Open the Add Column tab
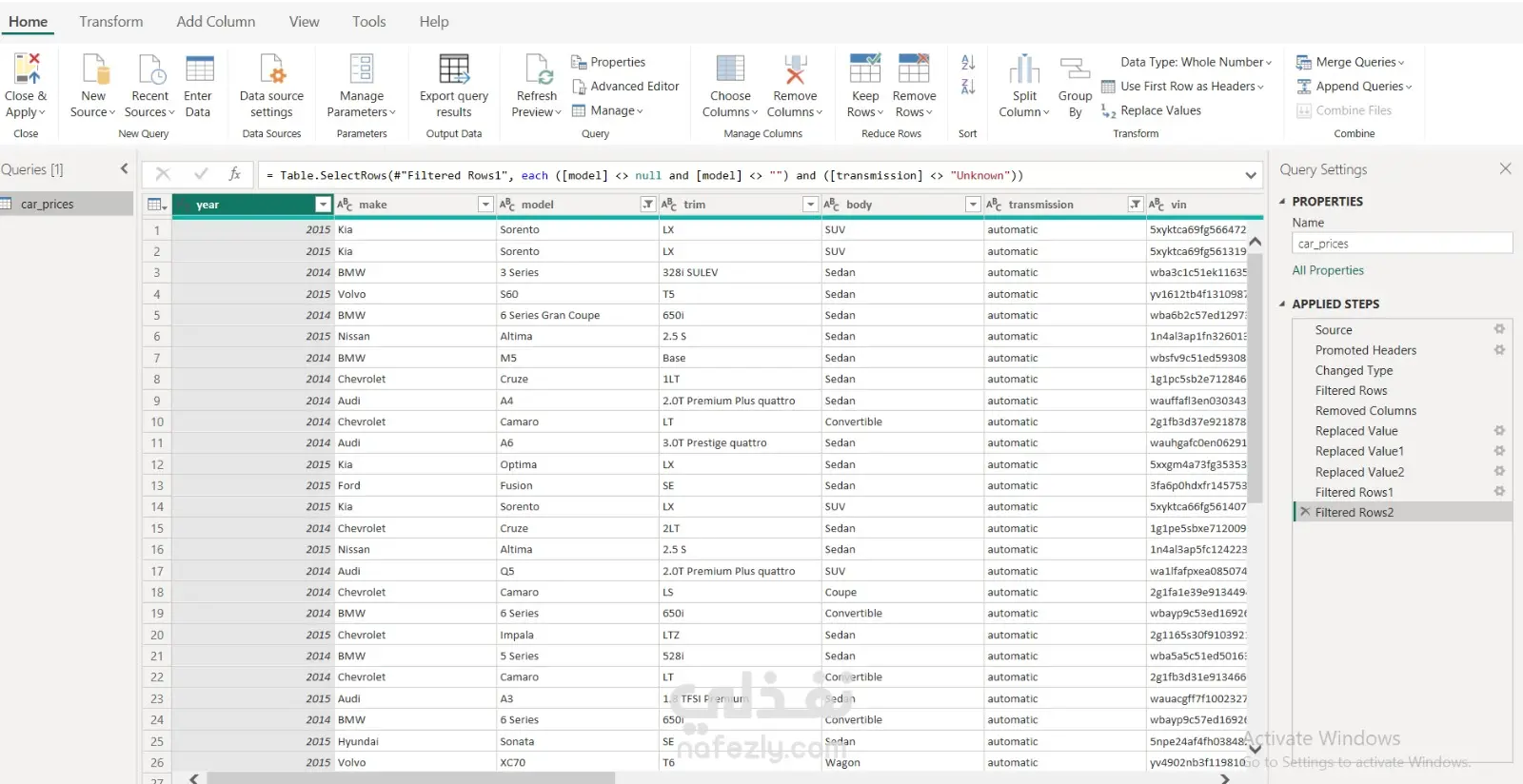 tap(216, 22)
